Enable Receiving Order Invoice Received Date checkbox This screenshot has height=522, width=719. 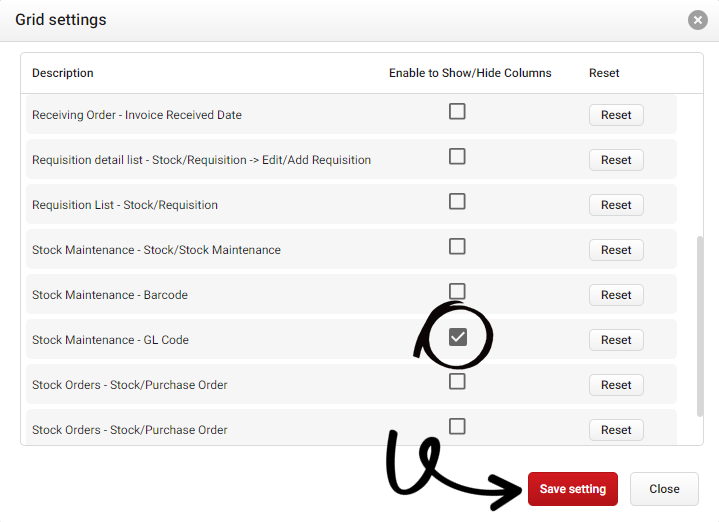click(457, 111)
